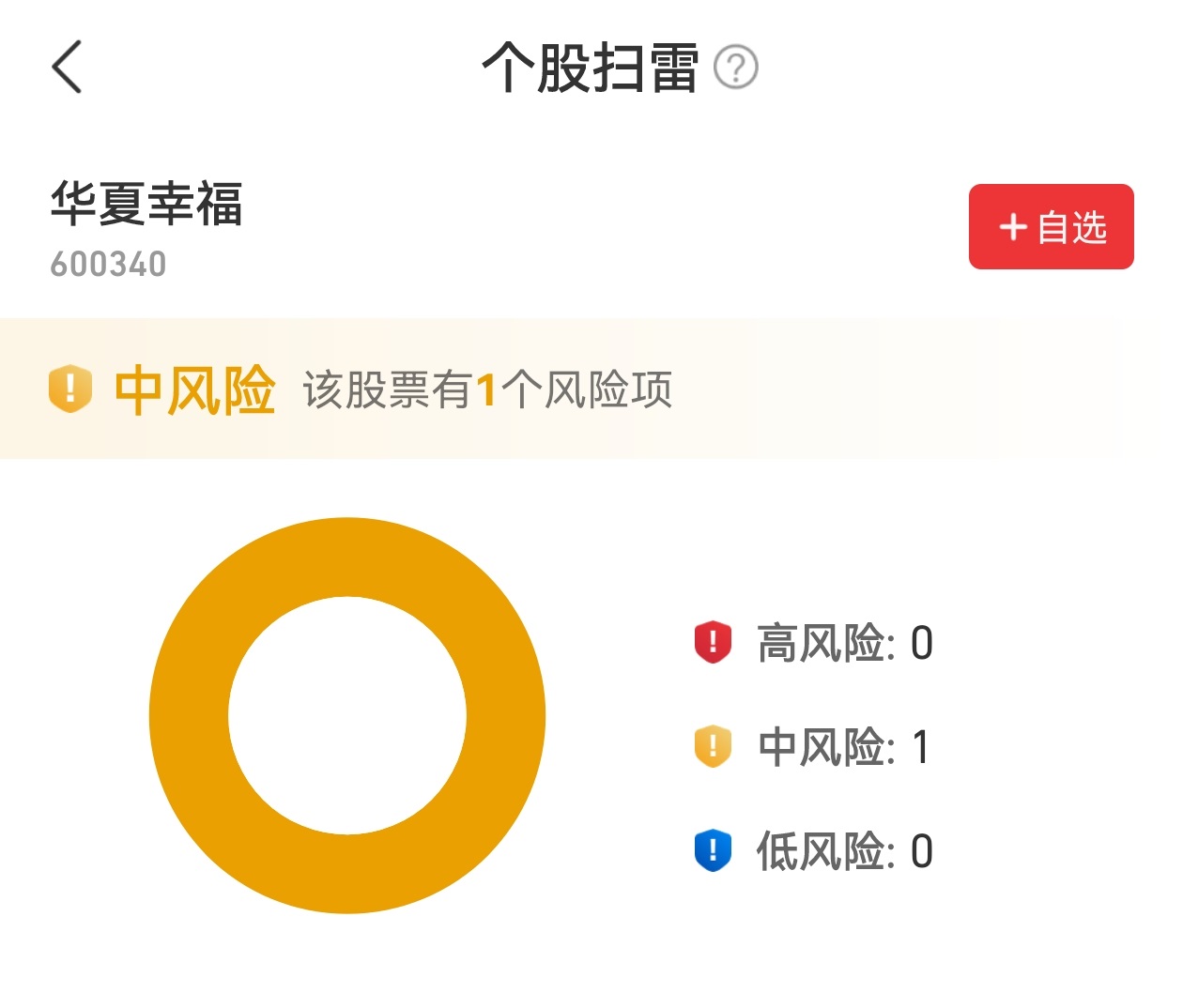This screenshot has width=1183, height=1008.
Task: Click the 自选 text on red button
Action: click(1072, 227)
